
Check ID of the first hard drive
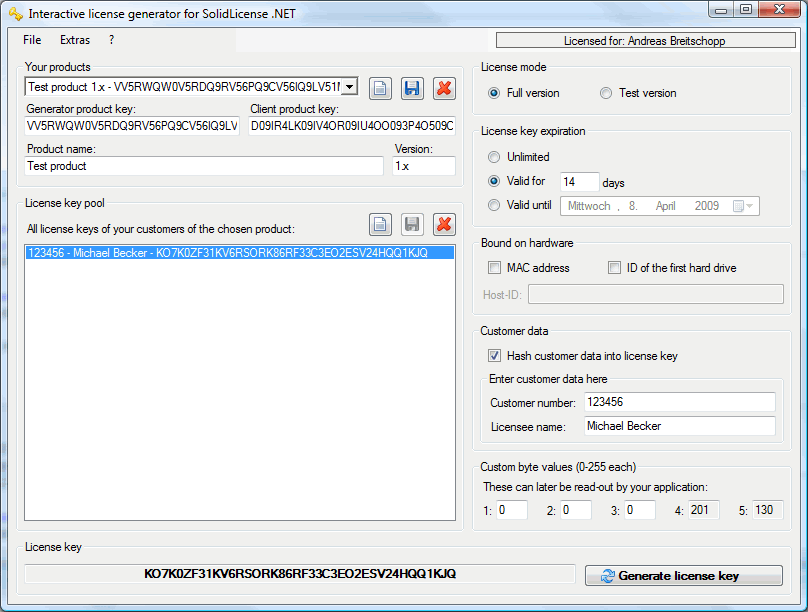[x=615, y=268]
